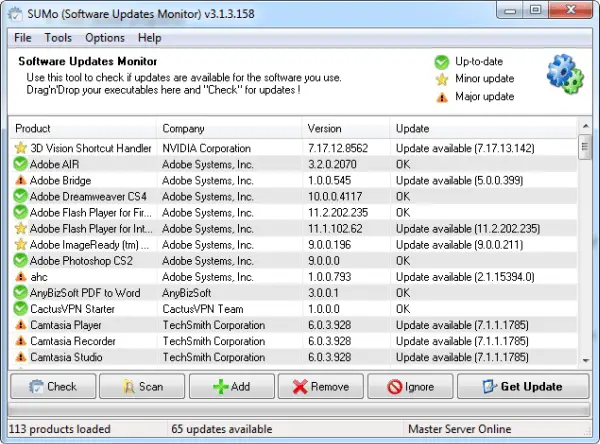Select the Camtasia Studio product name
Image resolution: width=600 pixels, height=444 pixels.
[66, 357]
